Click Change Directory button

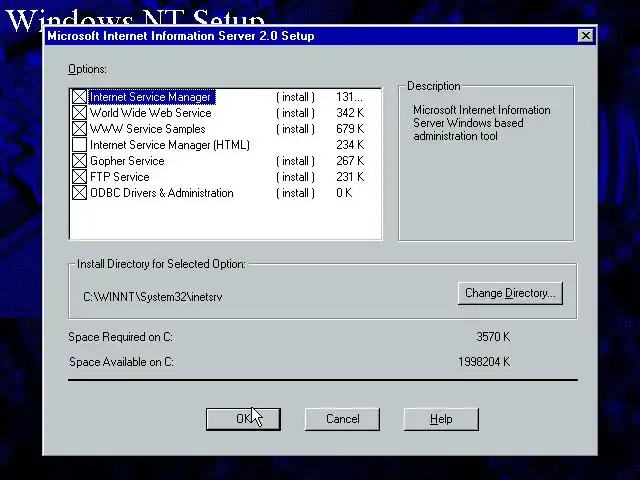[510, 293]
